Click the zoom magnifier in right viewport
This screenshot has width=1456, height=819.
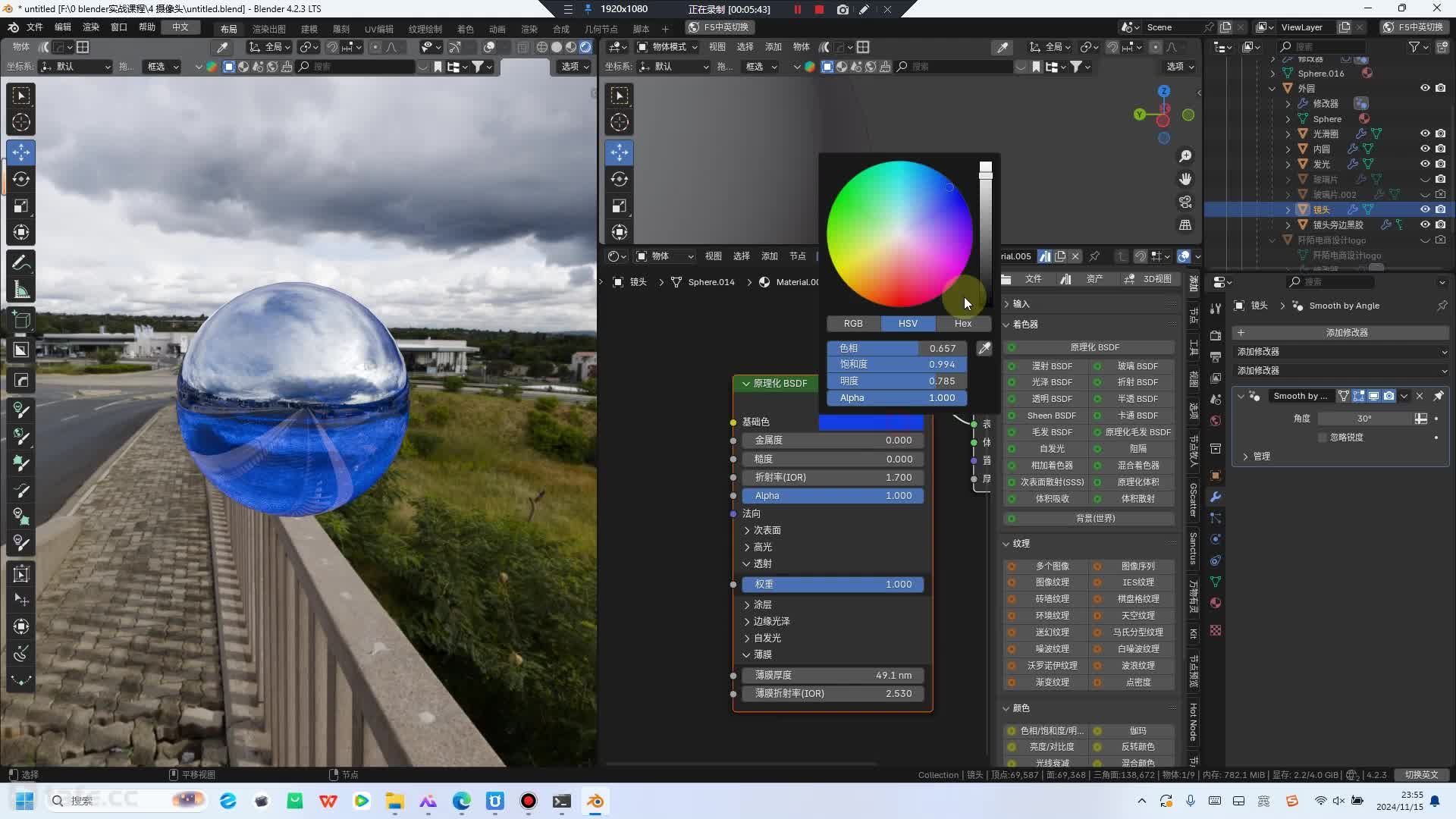1185,156
